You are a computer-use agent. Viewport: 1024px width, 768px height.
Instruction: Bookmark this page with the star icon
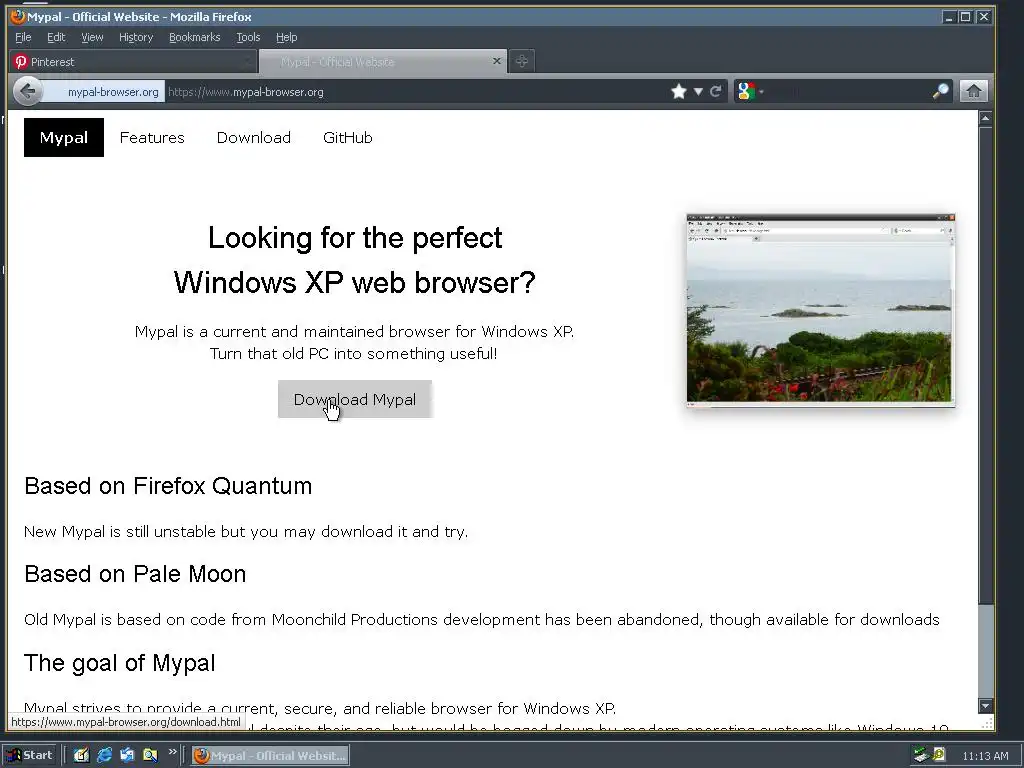coord(679,91)
